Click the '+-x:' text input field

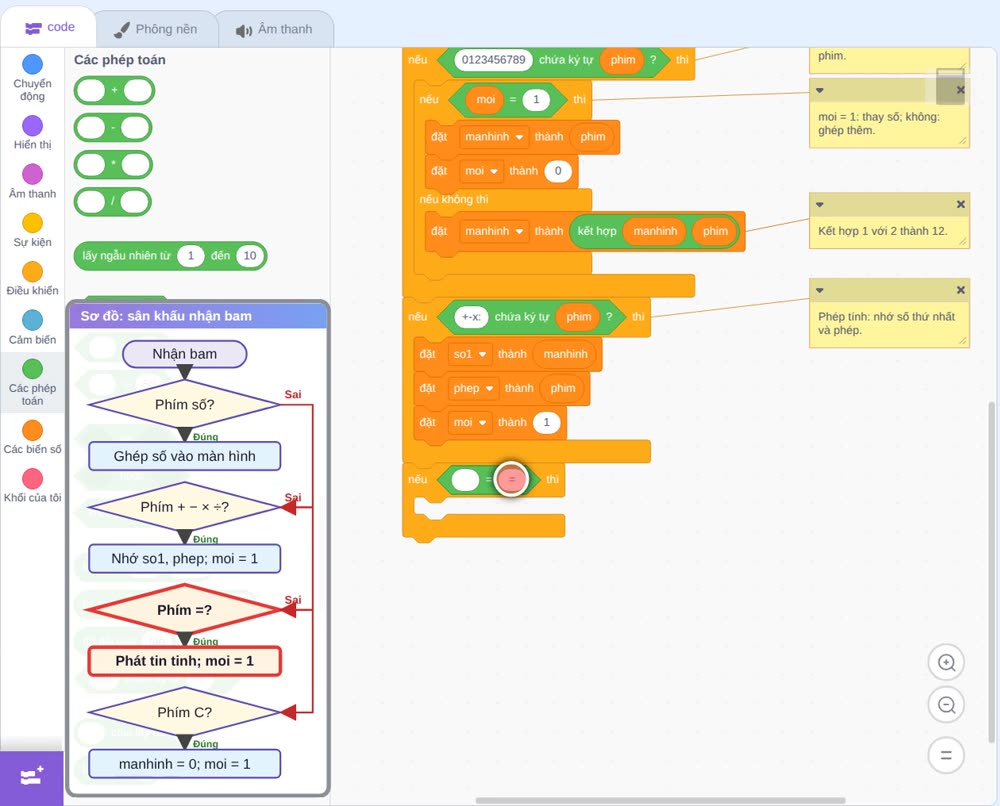click(x=471, y=317)
